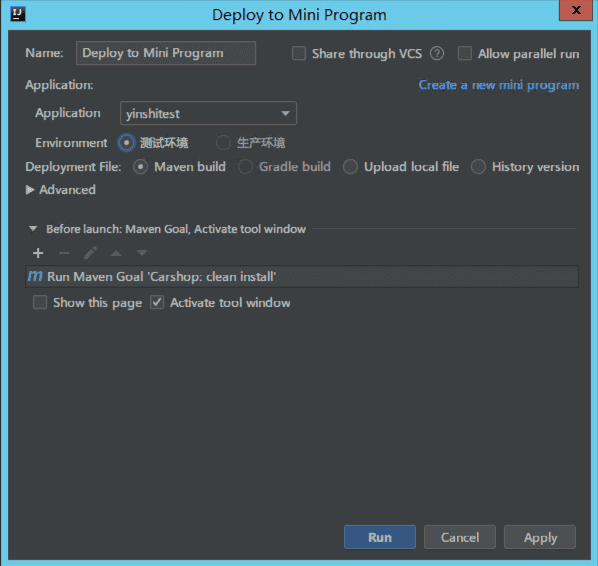The width and height of the screenshot is (598, 566).
Task: Uncheck Activate tool window
Action: click(157, 302)
